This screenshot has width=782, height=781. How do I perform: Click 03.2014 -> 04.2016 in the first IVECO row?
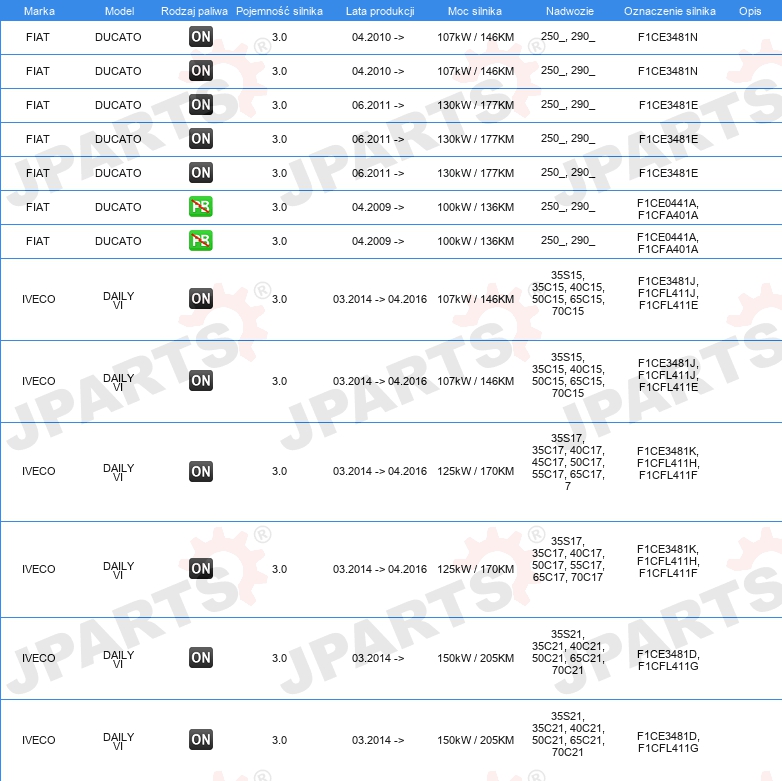pos(380,299)
